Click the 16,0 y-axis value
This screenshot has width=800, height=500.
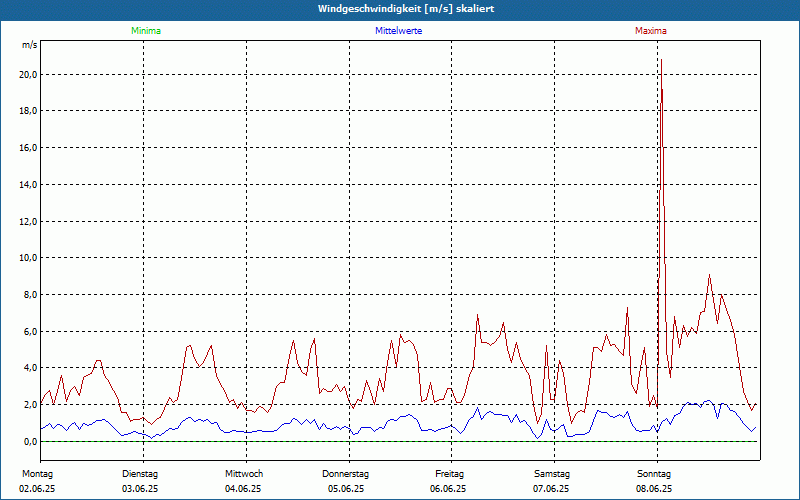click(x=28, y=148)
